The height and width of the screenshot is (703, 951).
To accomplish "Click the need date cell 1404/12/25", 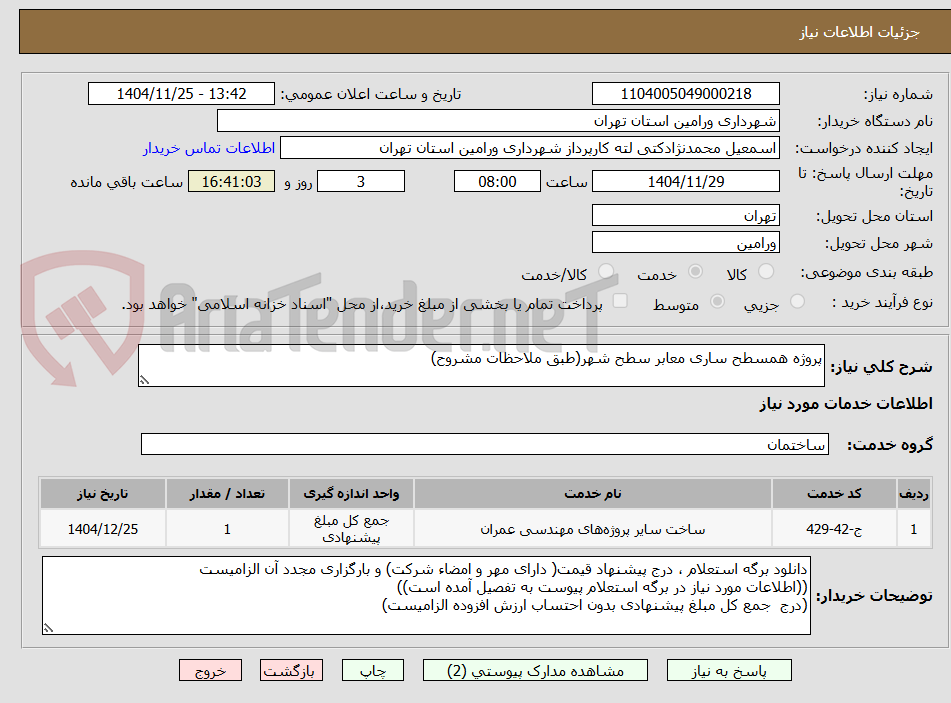I will (102, 529).
